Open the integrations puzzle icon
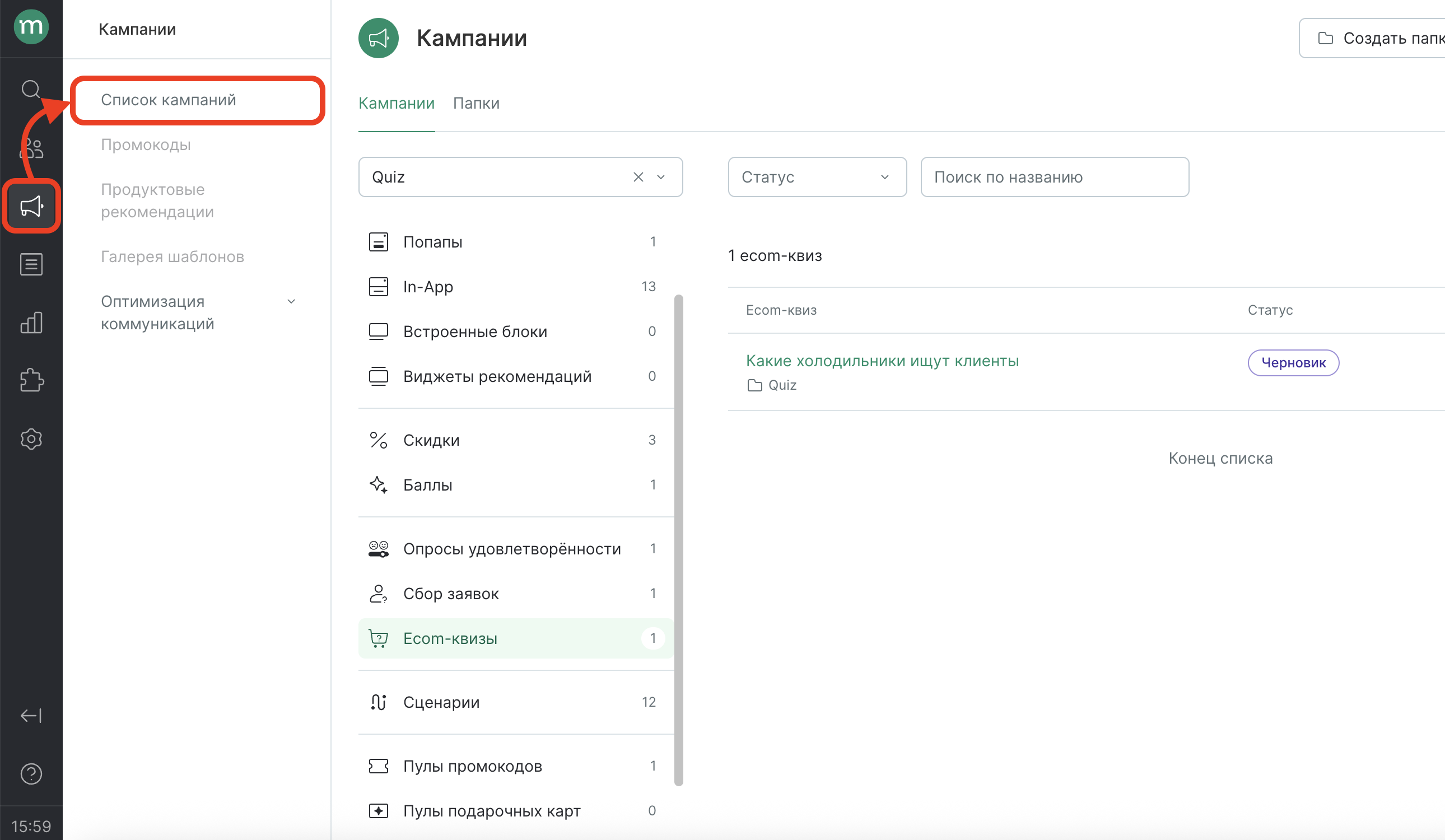Image resolution: width=1445 pixels, height=840 pixels. pos(31,380)
